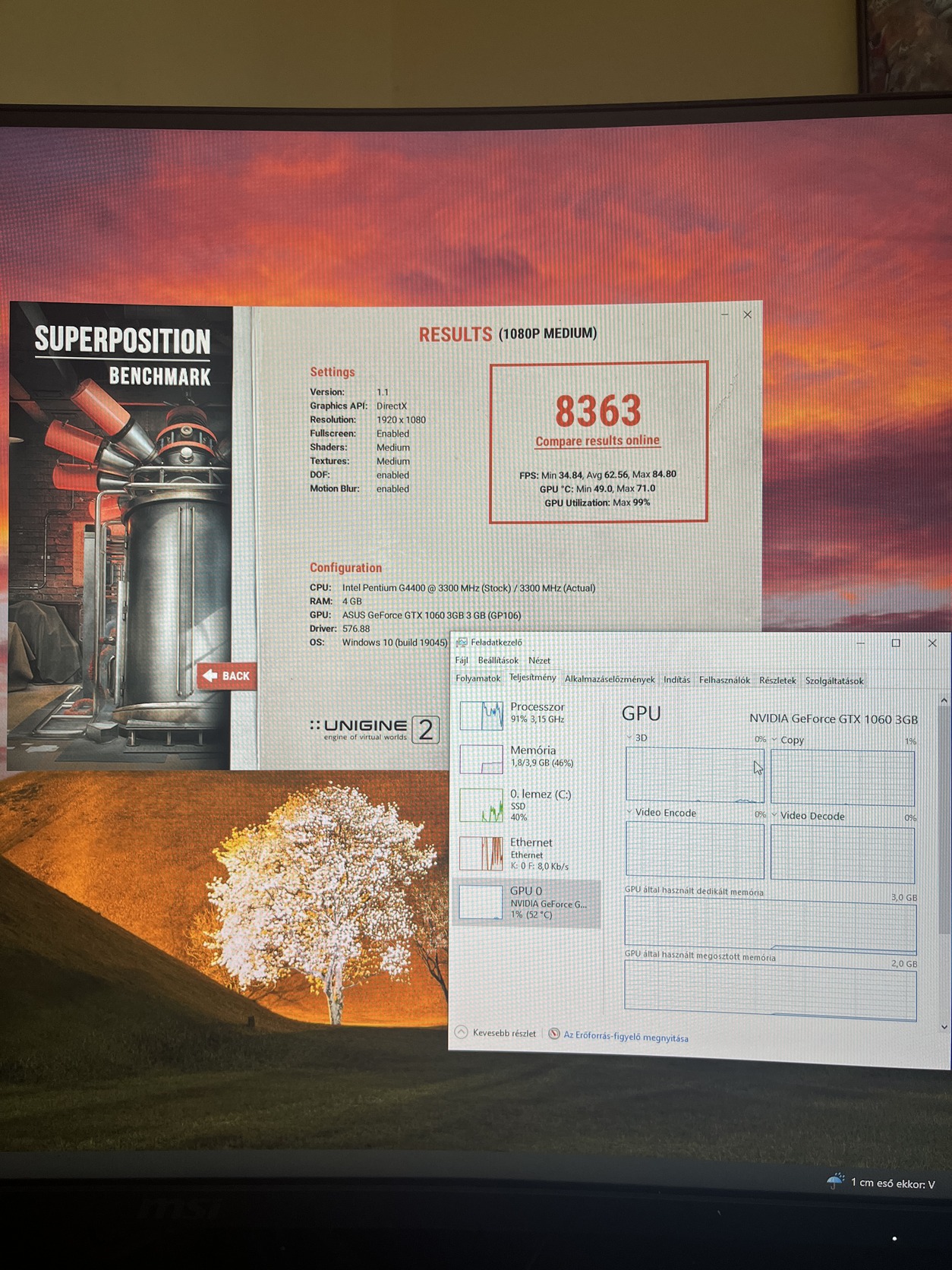Click the Driver 576.88 value
The height and width of the screenshot is (1270, 952).
coord(356,629)
